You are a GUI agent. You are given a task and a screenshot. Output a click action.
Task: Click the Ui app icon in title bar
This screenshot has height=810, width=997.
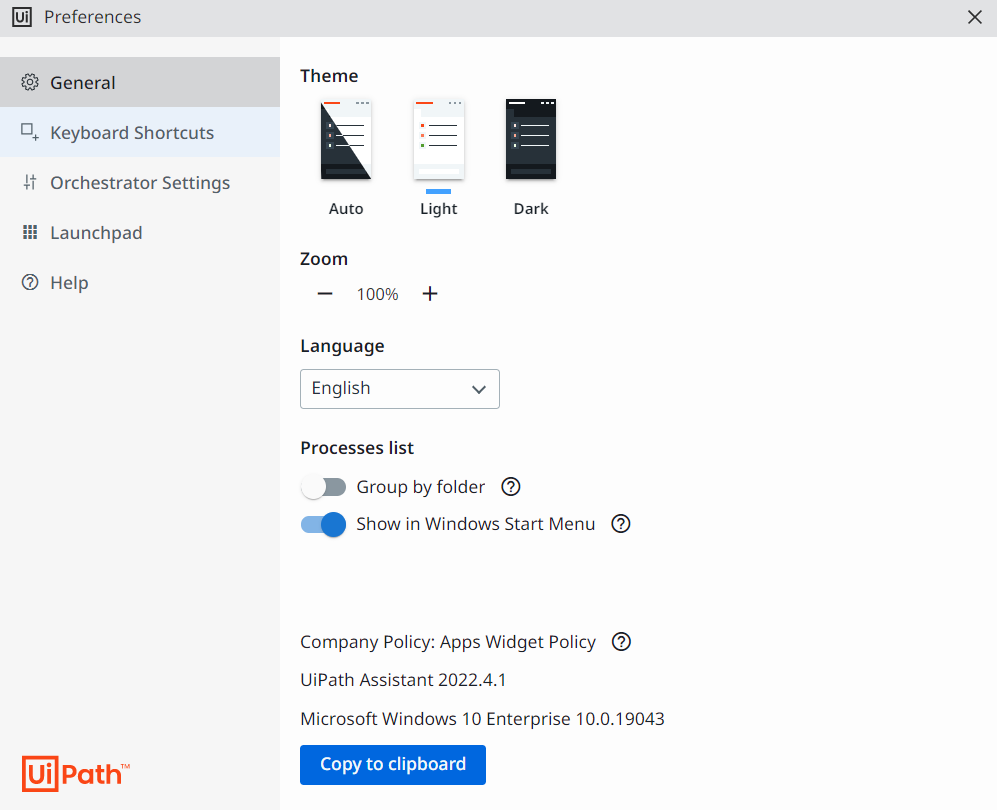(x=22, y=17)
